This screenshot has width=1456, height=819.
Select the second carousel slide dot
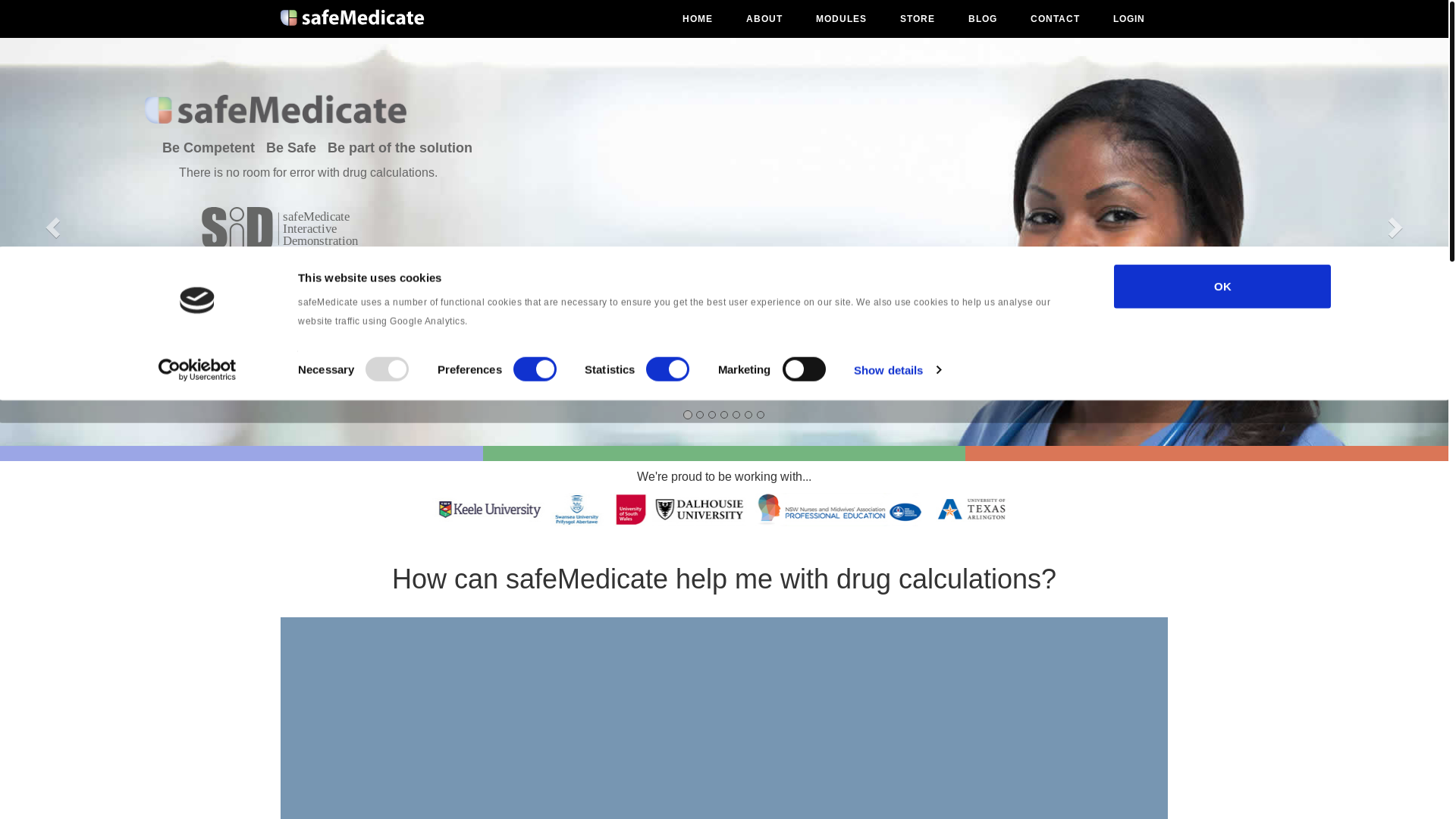tap(700, 415)
